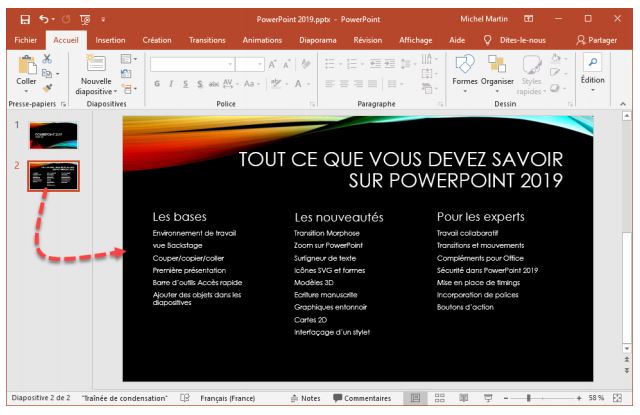Open the Insertion tab
The image size is (640, 415).
109,41
